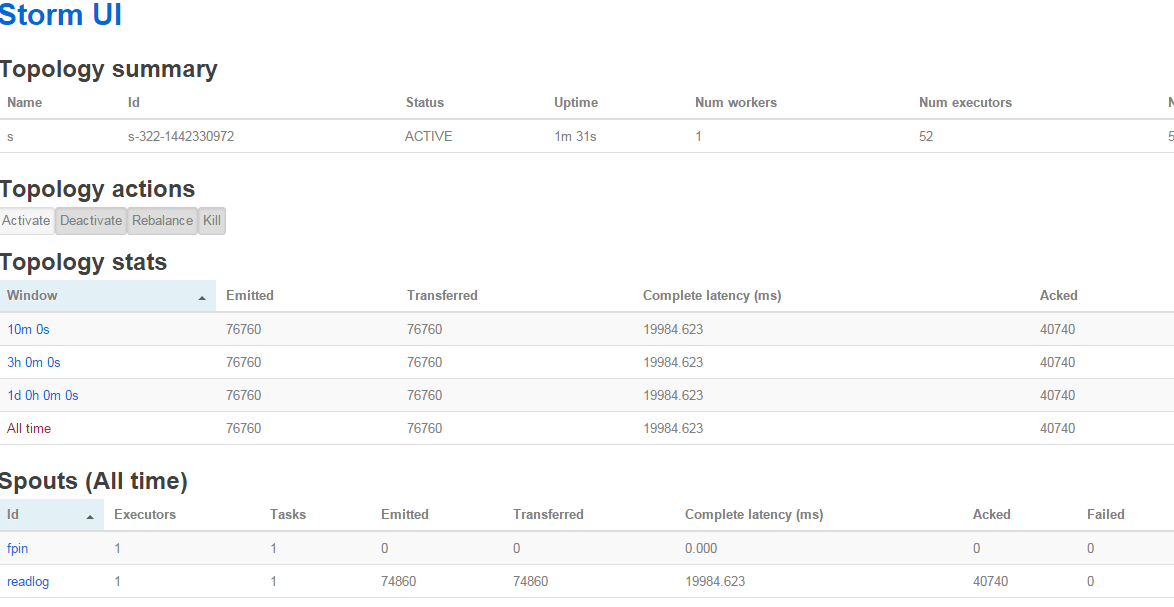Sort topology stats by Transferred column
1174x607 pixels.
(442, 296)
